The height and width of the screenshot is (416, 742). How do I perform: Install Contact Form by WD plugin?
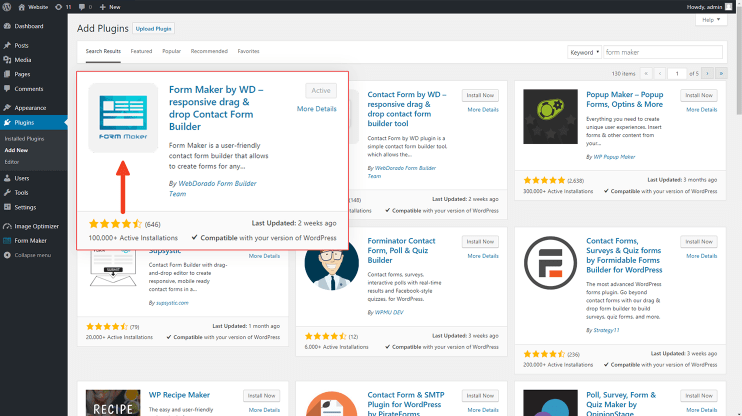click(480, 95)
